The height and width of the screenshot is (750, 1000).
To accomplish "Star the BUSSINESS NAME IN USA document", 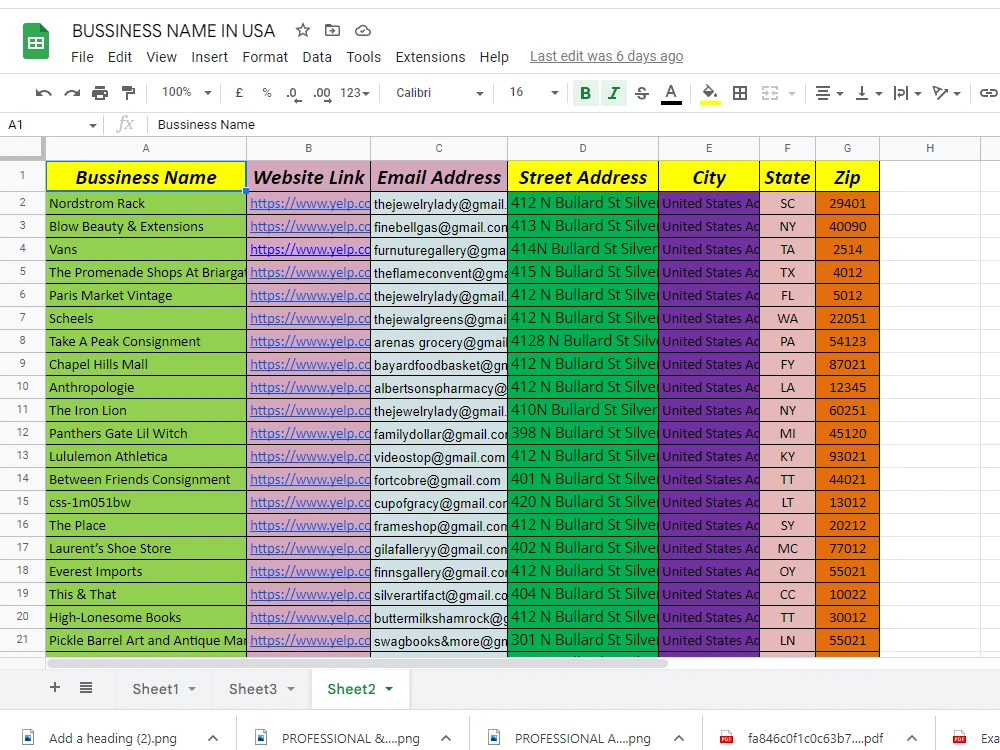I will click(303, 30).
